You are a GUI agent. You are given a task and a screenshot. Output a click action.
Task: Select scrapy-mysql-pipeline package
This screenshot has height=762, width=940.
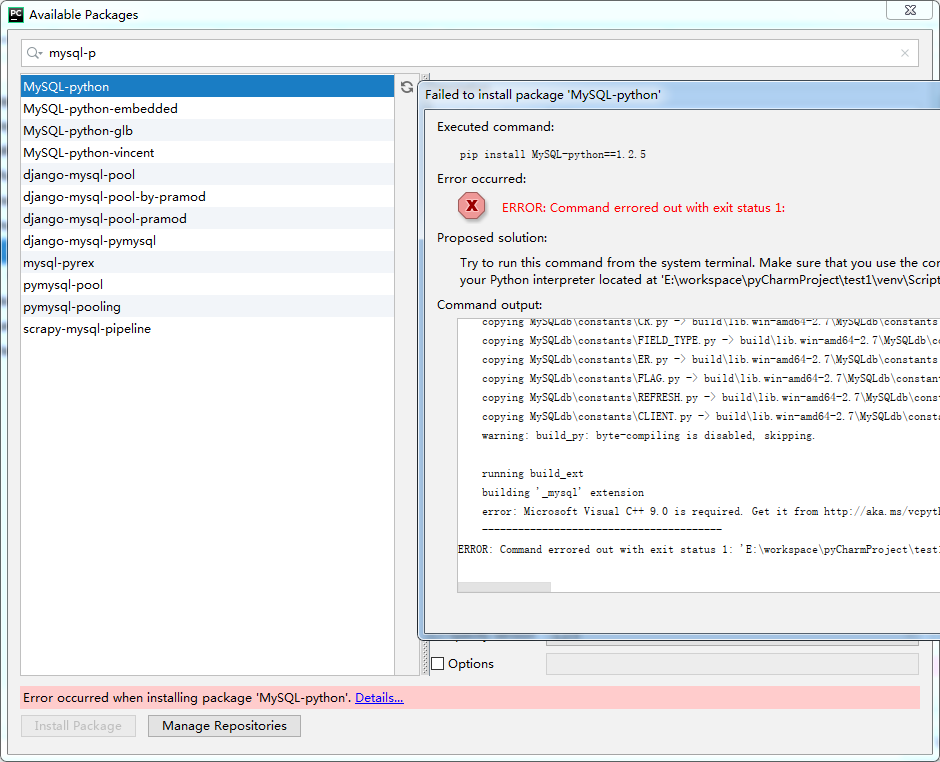tap(207, 329)
